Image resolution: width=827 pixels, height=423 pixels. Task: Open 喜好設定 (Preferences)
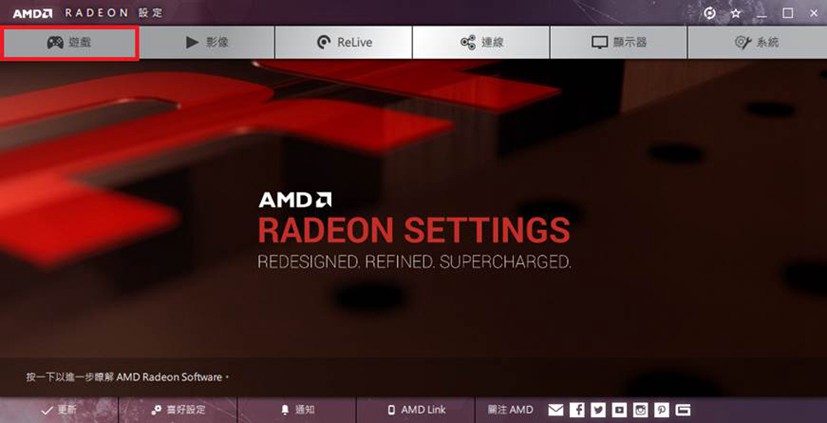(178, 410)
